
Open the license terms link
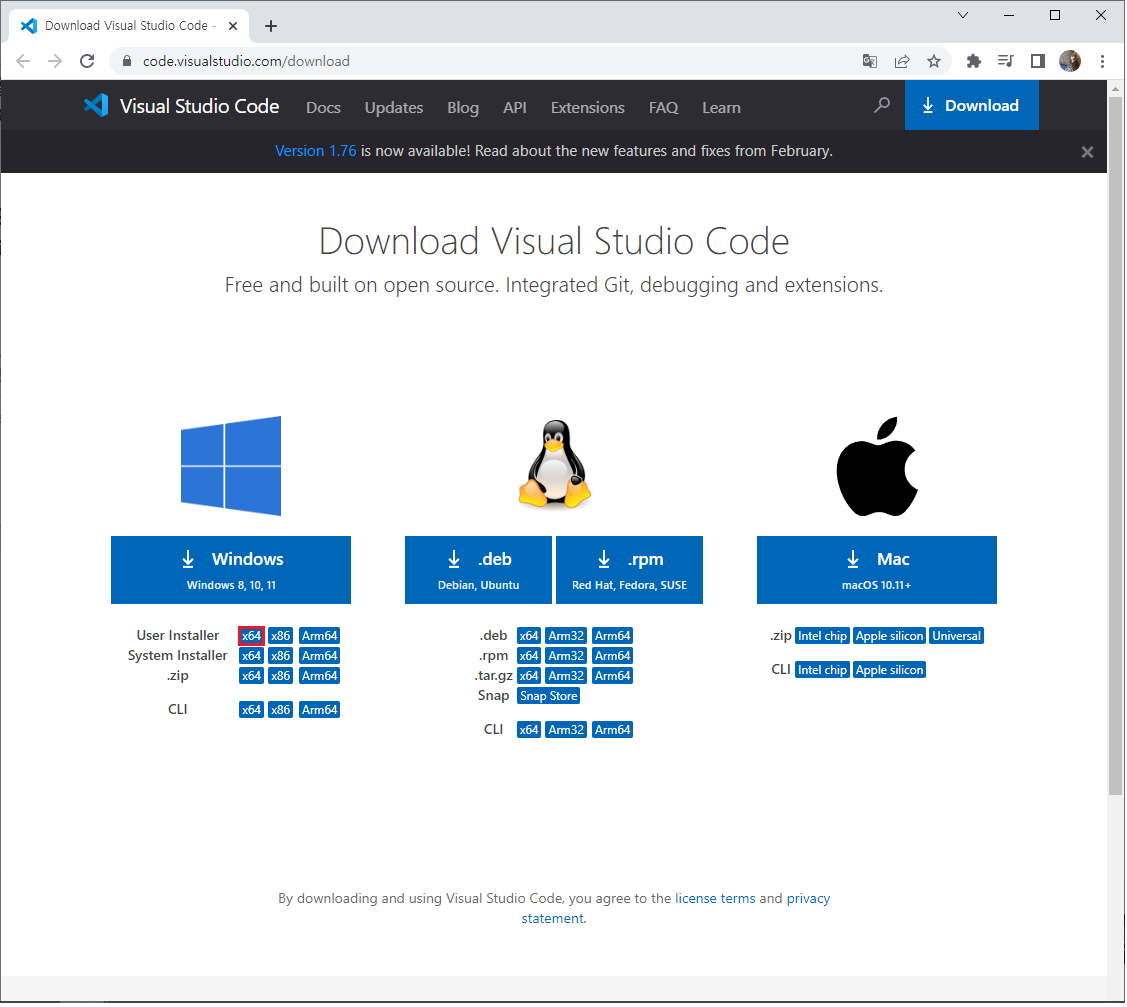click(715, 898)
